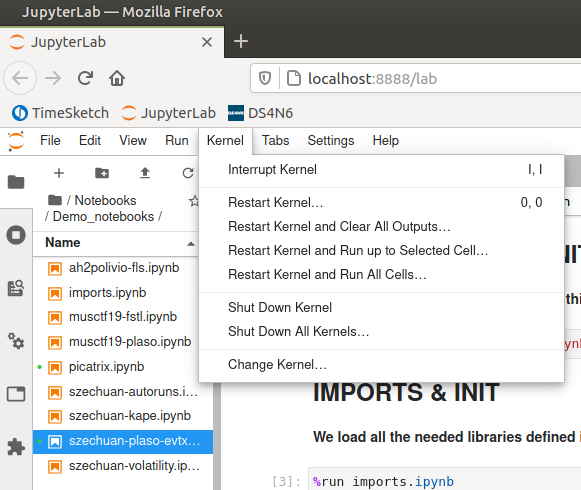Screen dimensions: 581x490
Task: Open the File Browser sidebar folder icon
Action: coord(16,182)
